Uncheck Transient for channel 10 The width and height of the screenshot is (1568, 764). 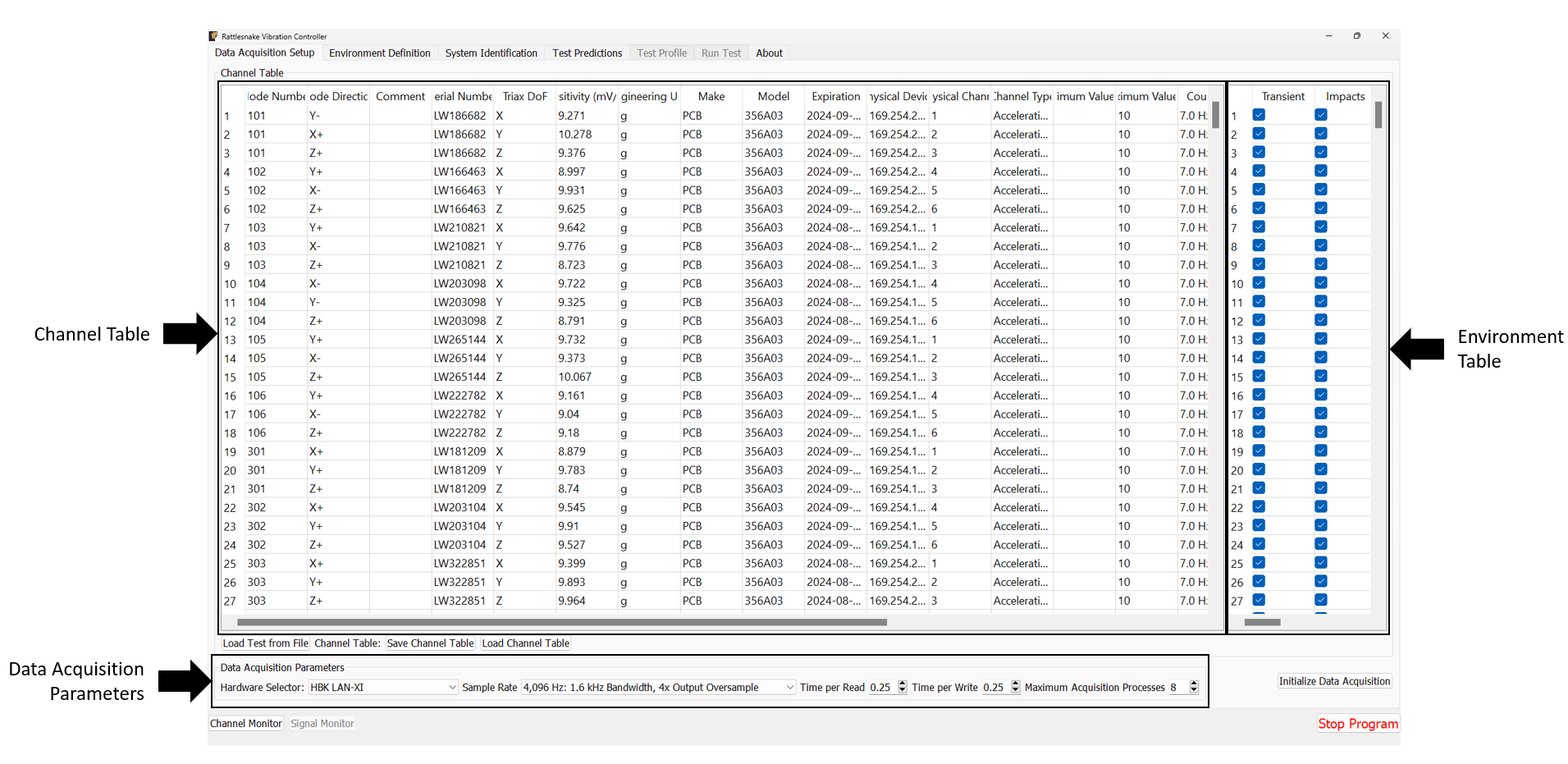(1259, 283)
